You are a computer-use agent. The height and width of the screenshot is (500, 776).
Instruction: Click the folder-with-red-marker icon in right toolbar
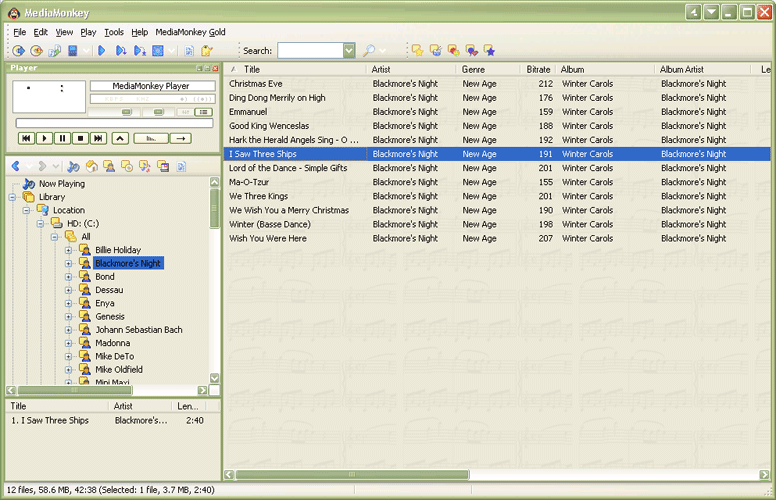pos(453,50)
